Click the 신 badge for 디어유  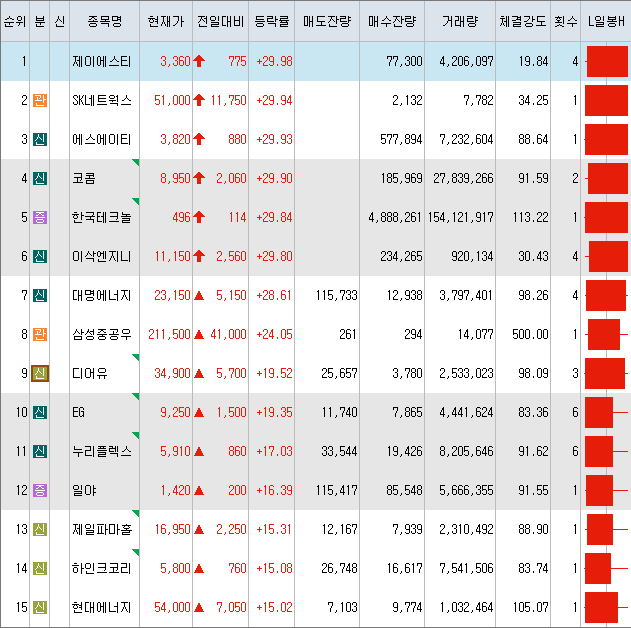39,373
